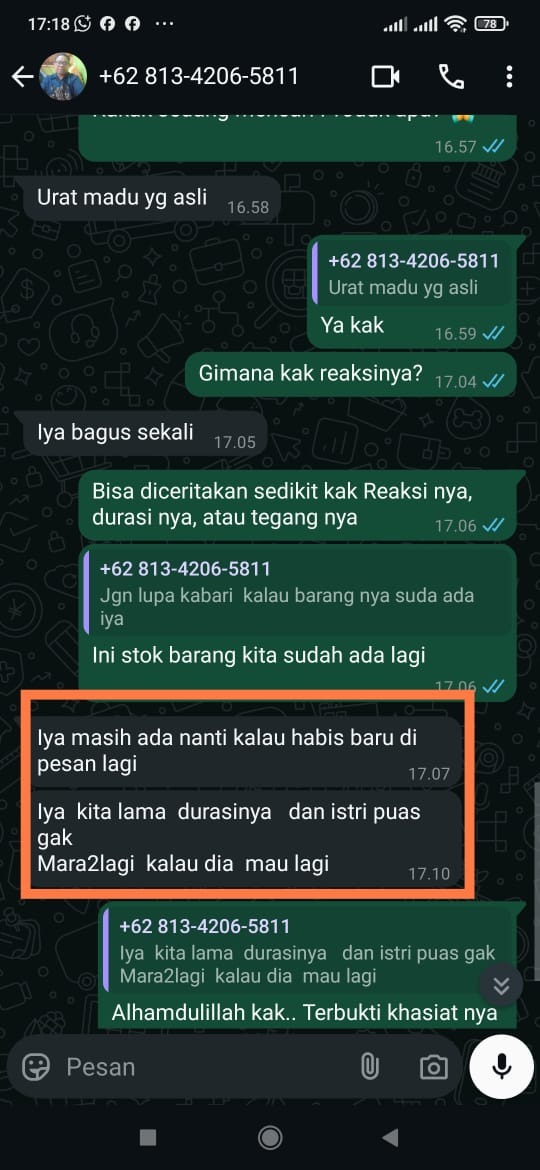Tap the paperclip attachment icon

[369, 1067]
